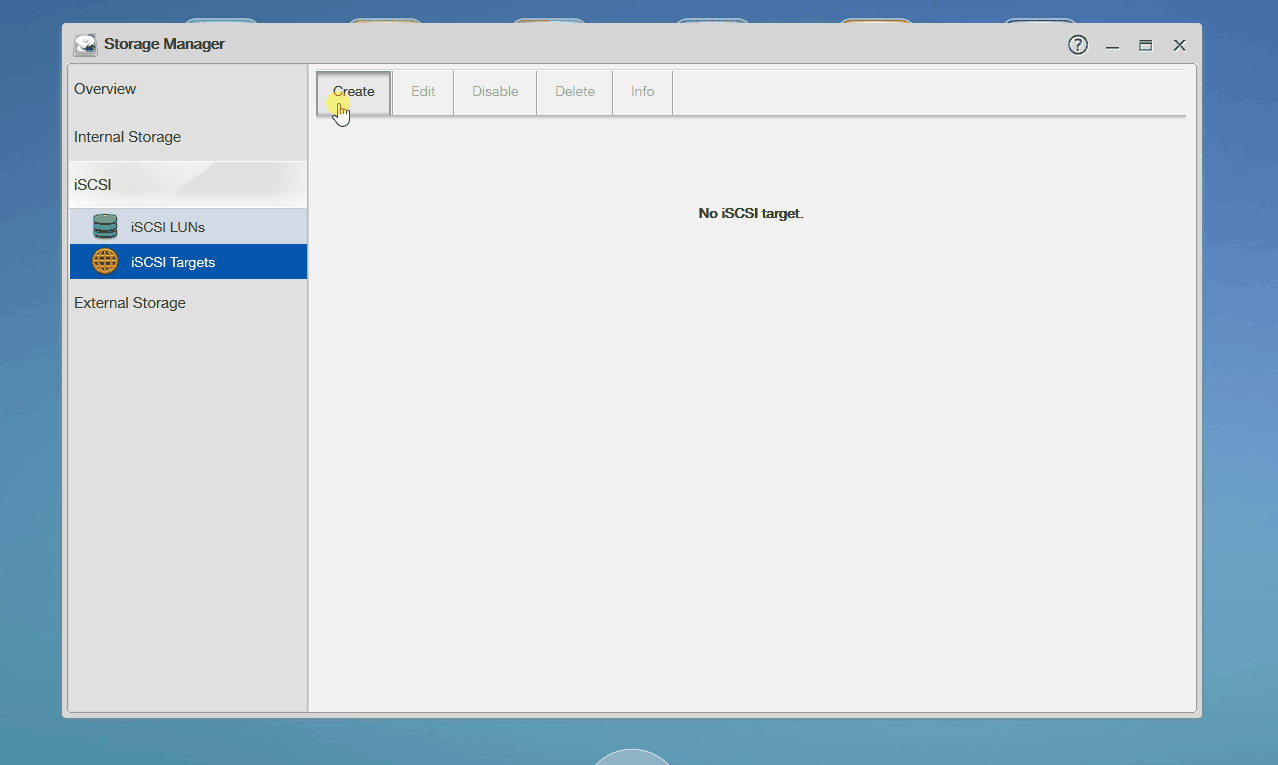This screenshot has width=1278, height=765.
Task: Minimize the Storage Manager window
Action: 1112,45
